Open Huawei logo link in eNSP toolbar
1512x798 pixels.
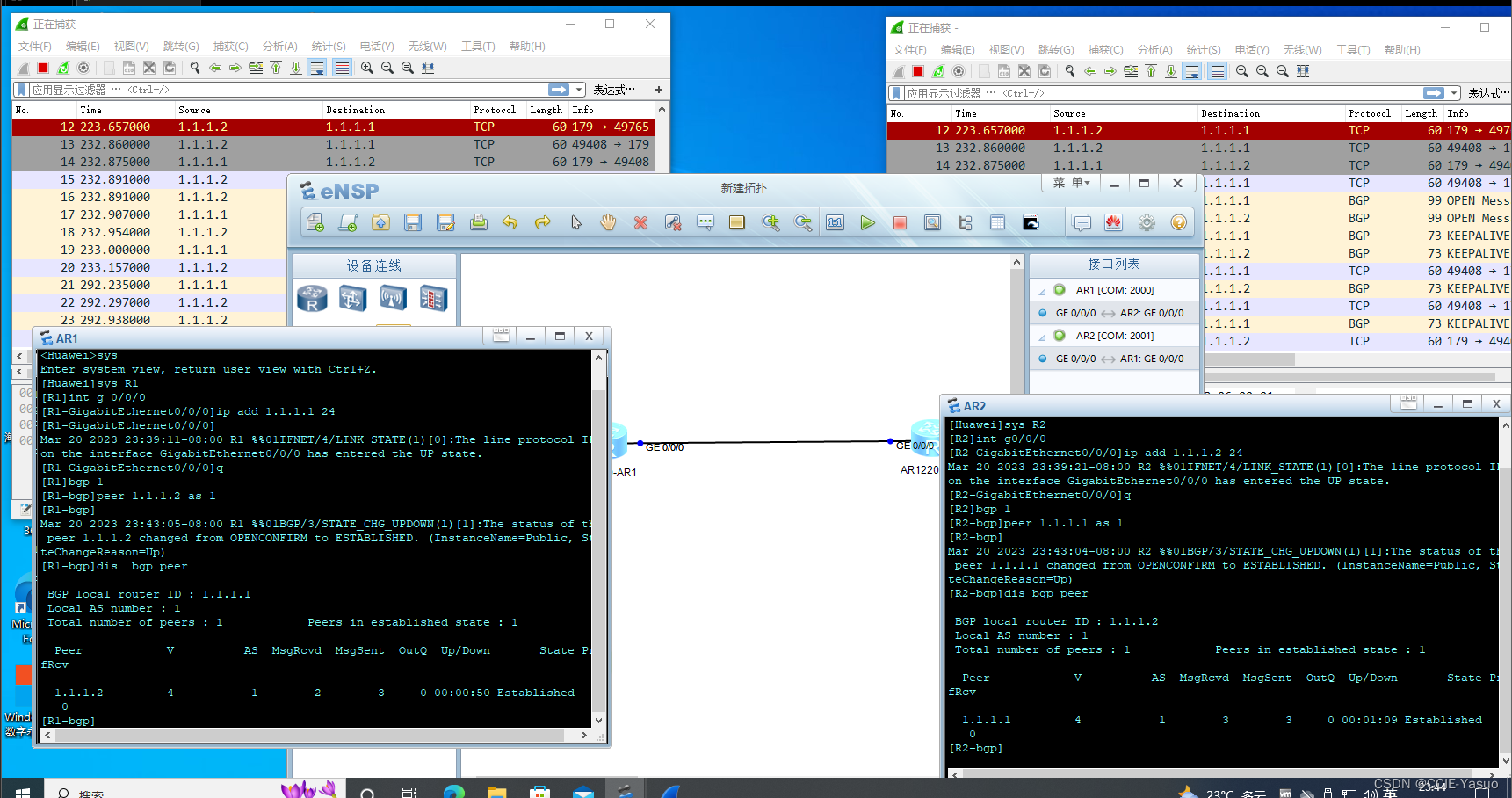[x=1114, y=222]
